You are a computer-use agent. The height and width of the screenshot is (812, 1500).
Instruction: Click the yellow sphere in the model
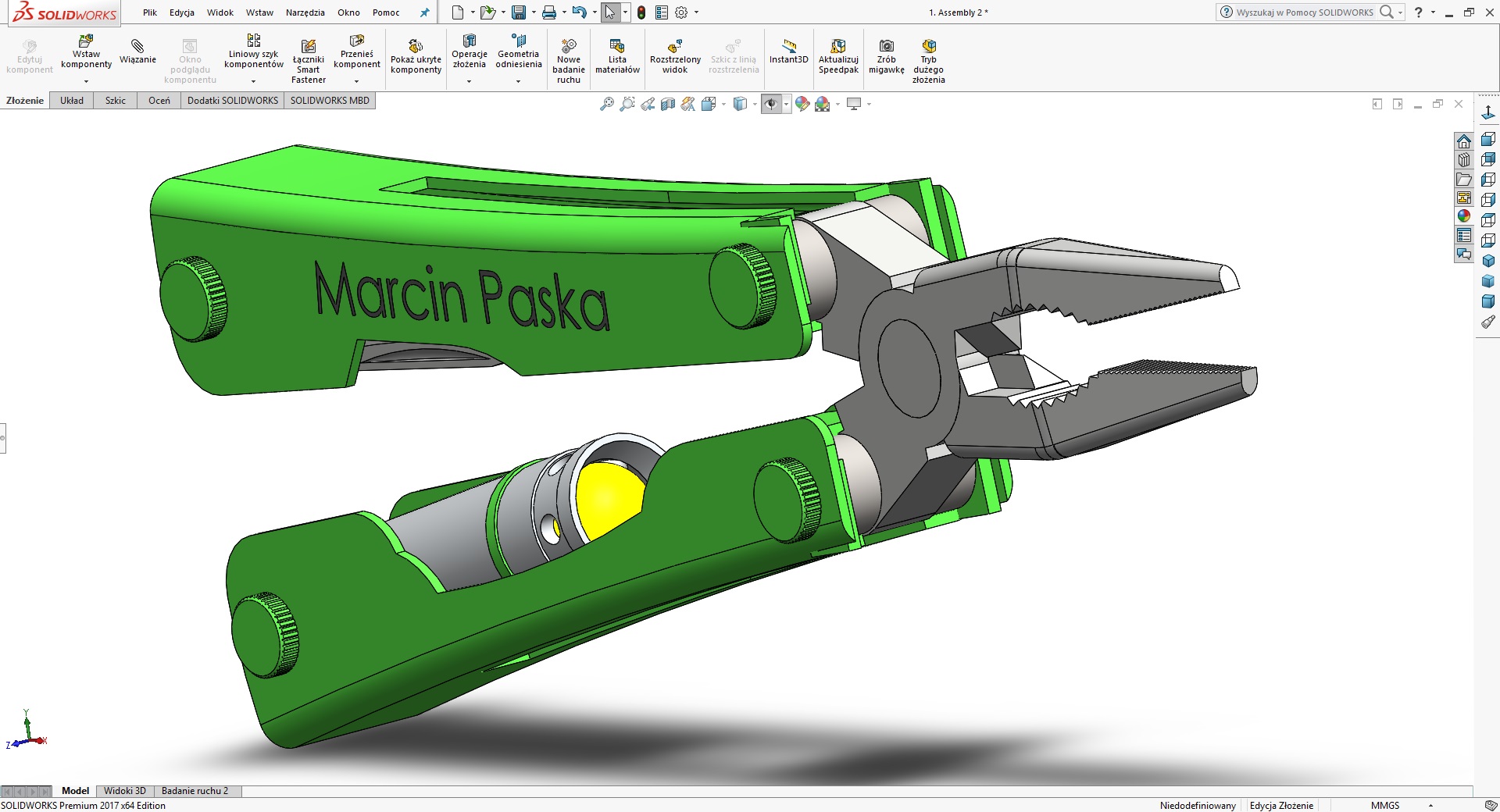(608, 500)
